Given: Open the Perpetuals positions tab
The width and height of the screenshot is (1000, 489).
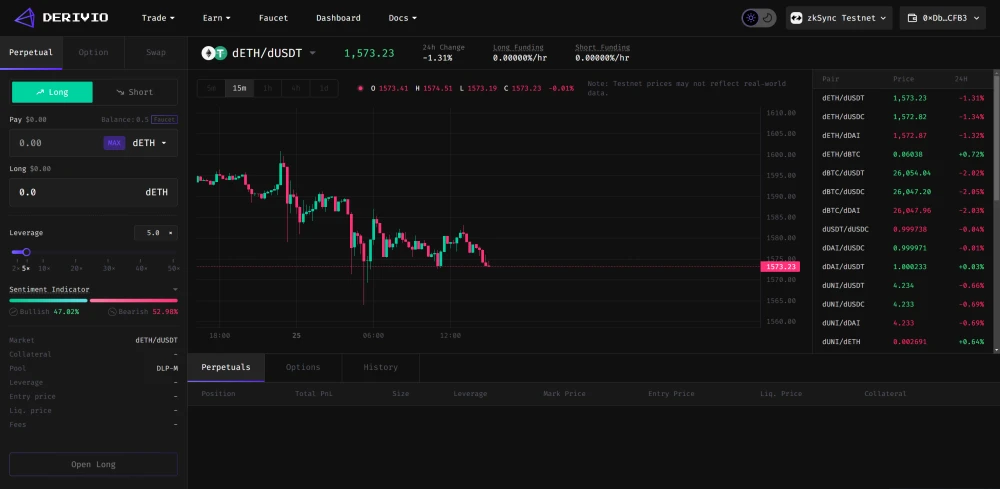Looking at the screenshot, I should click(226, 367).
